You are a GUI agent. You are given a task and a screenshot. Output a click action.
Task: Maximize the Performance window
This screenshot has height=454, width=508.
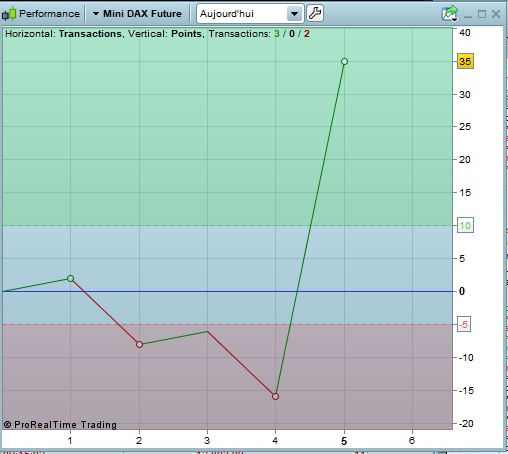[x=482, y=14]
